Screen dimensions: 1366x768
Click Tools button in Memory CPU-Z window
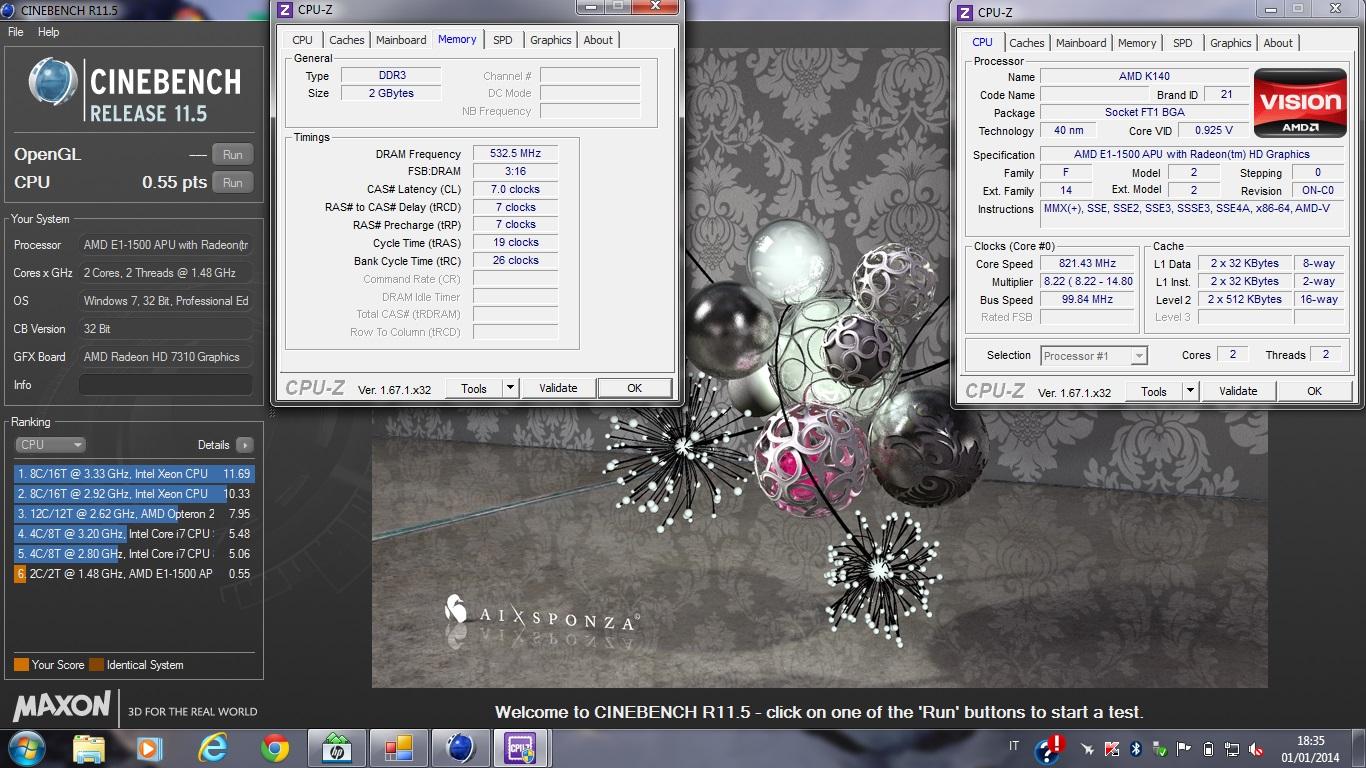click(x=474, y=388)
